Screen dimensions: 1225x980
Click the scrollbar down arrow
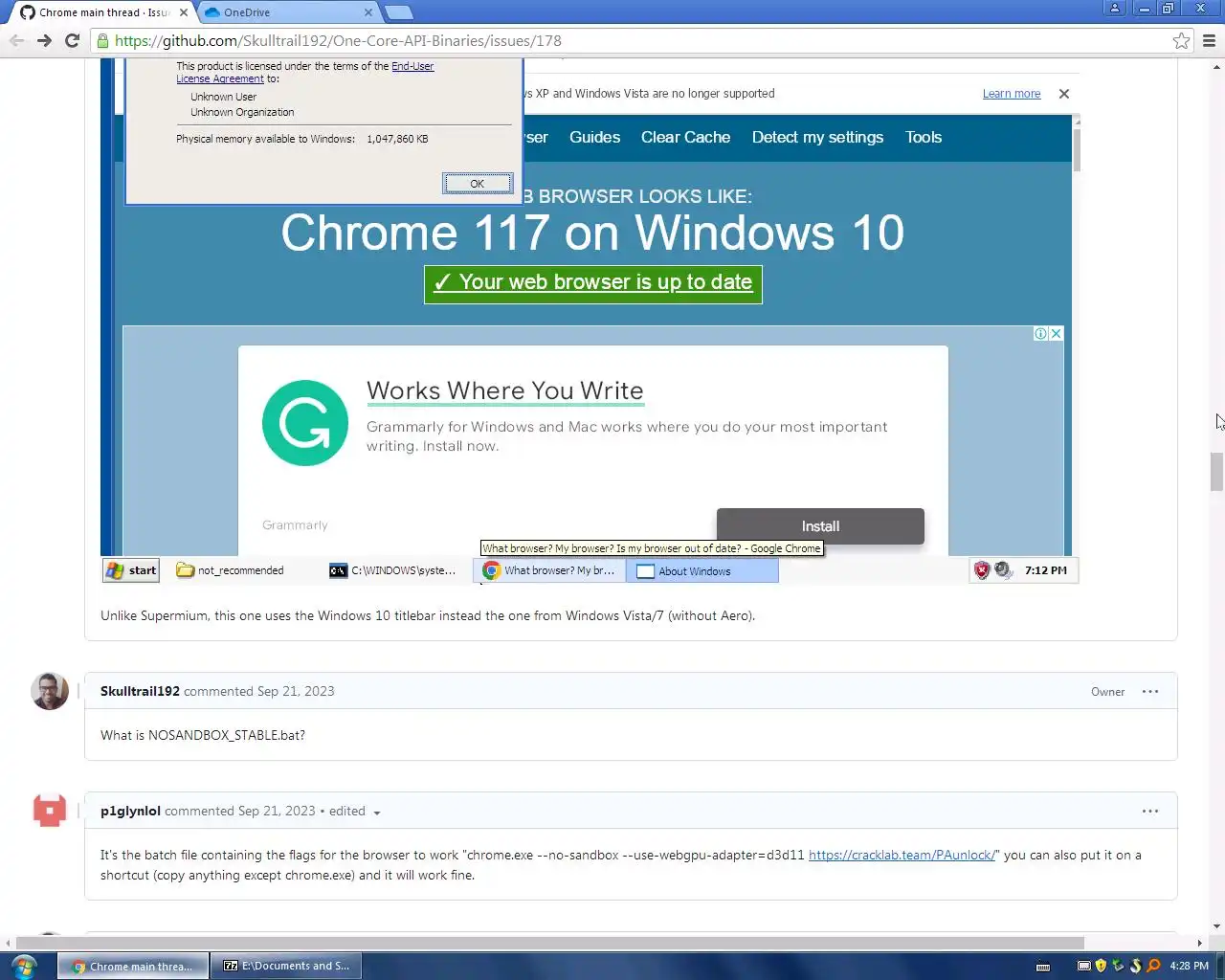click(1217, 926)
